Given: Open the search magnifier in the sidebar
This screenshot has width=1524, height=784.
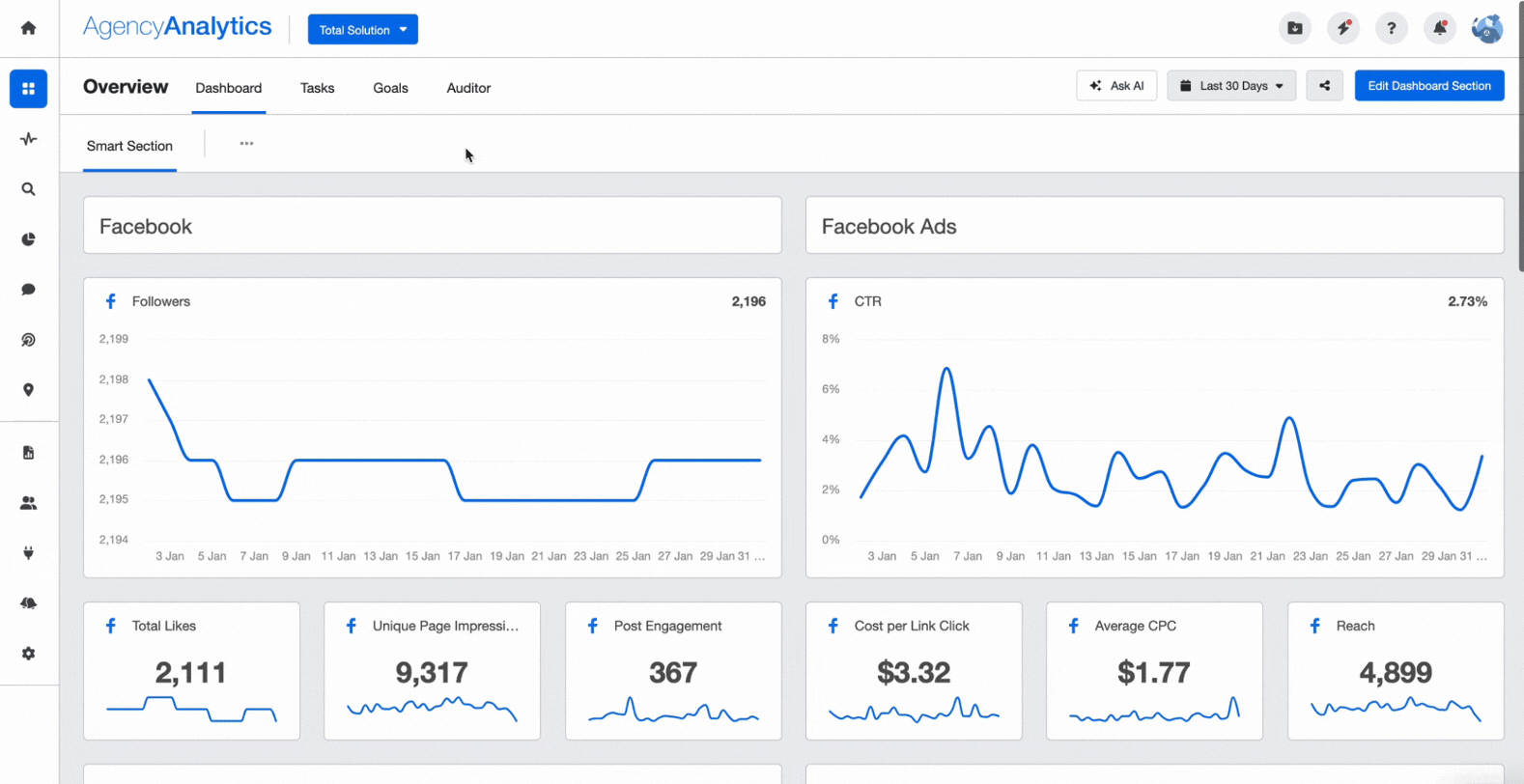Looking at the screenshot, I should pos(28,189).
